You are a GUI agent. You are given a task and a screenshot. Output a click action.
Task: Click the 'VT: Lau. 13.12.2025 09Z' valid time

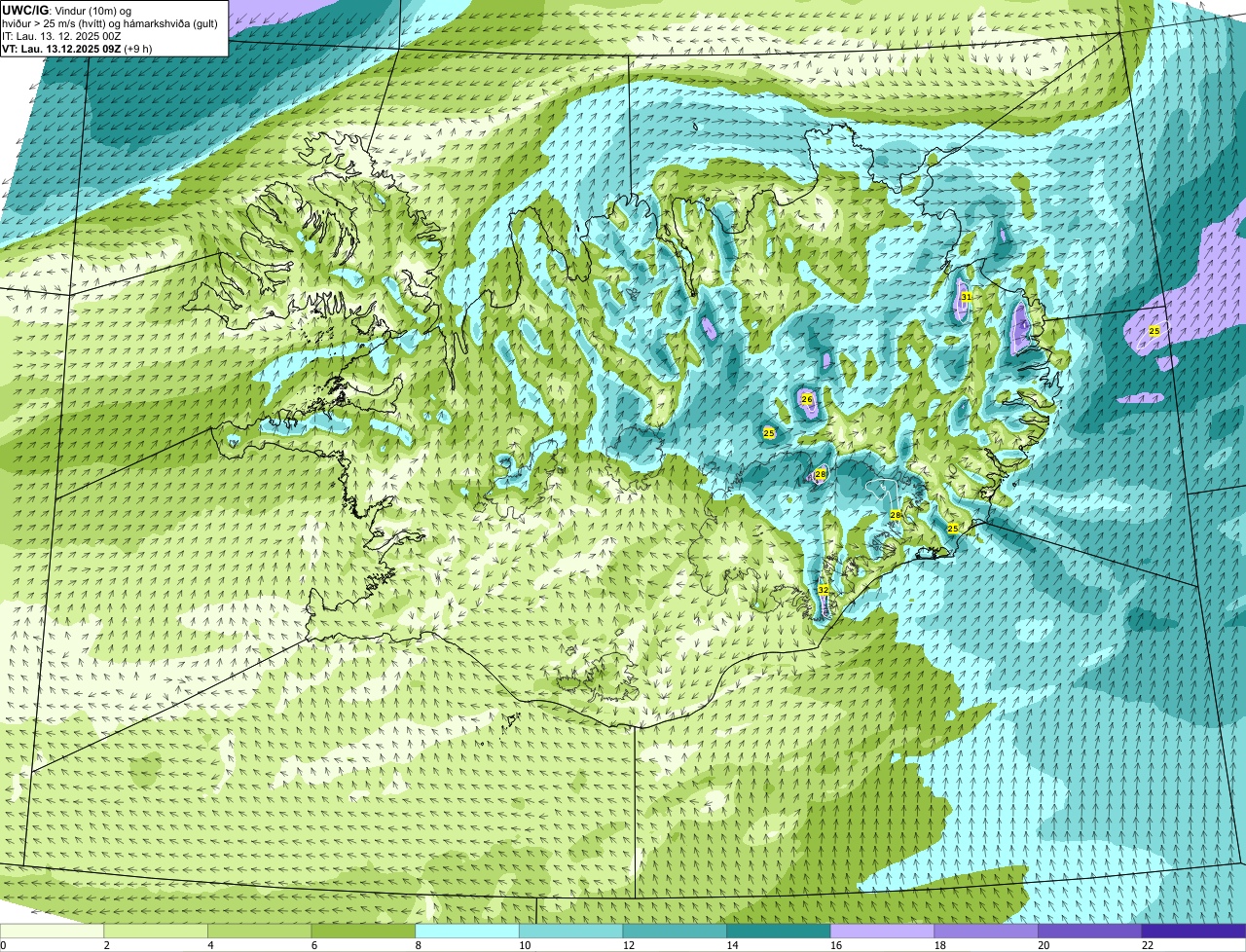tap(62, 49)
